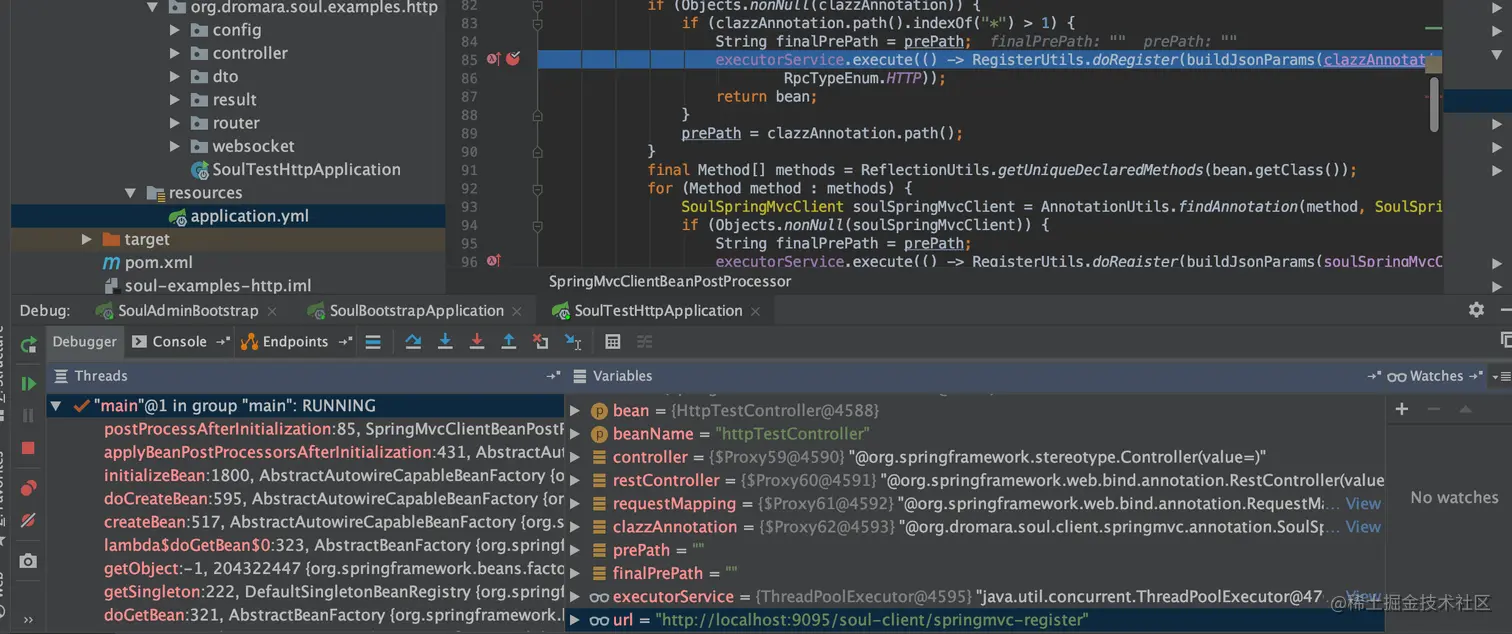The image size is (1512, 634).
Task: Click View link for clazzAnnotation value
Action: (1363, 527)
